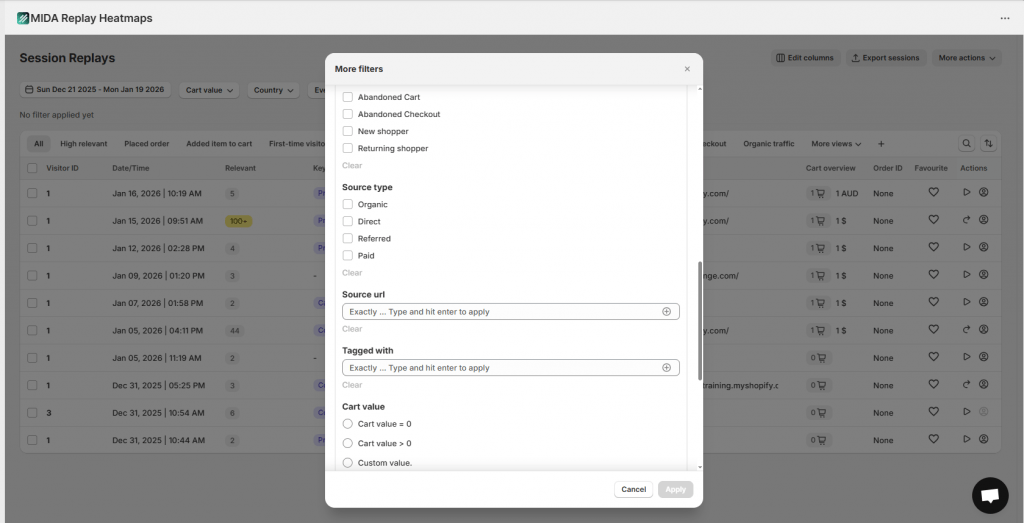Screen dimensions: 1024x523
Task: Select the Cart value > 0 radio option
Action: coord(348,443)
